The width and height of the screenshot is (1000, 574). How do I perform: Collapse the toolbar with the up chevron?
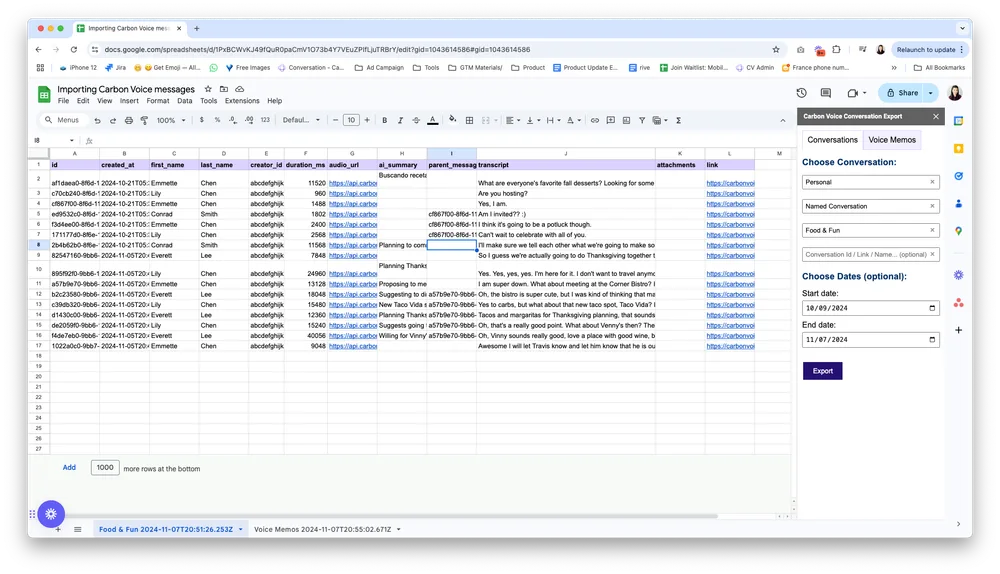783,121
